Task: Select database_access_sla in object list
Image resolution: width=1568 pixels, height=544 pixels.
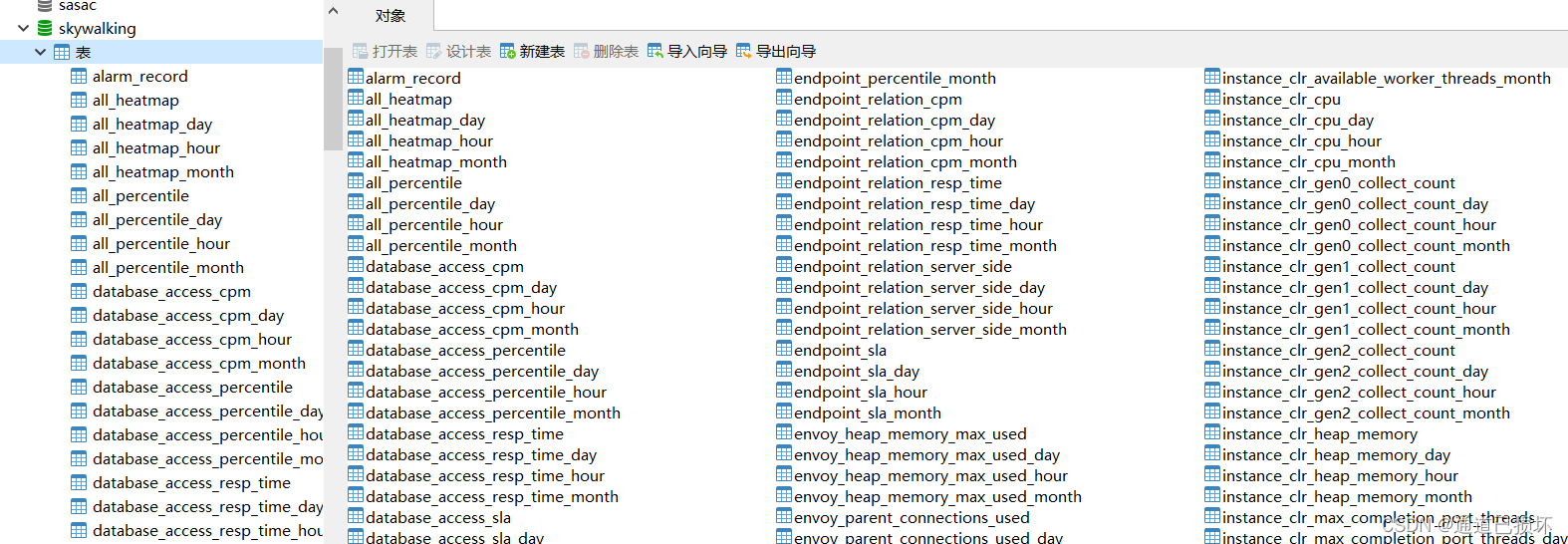Action: (438, 517)
